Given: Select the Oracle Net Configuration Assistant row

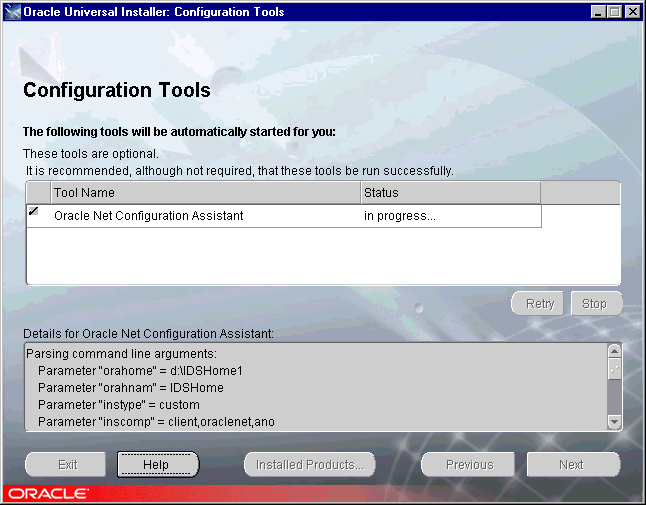Looking at the screenshot, I should pos(284,216).
